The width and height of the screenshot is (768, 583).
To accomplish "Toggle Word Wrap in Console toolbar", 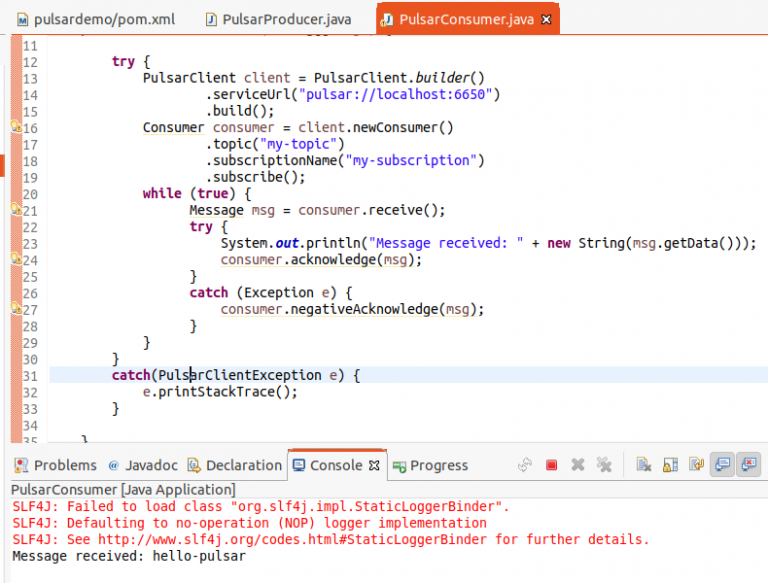I will tap(695, 465).
